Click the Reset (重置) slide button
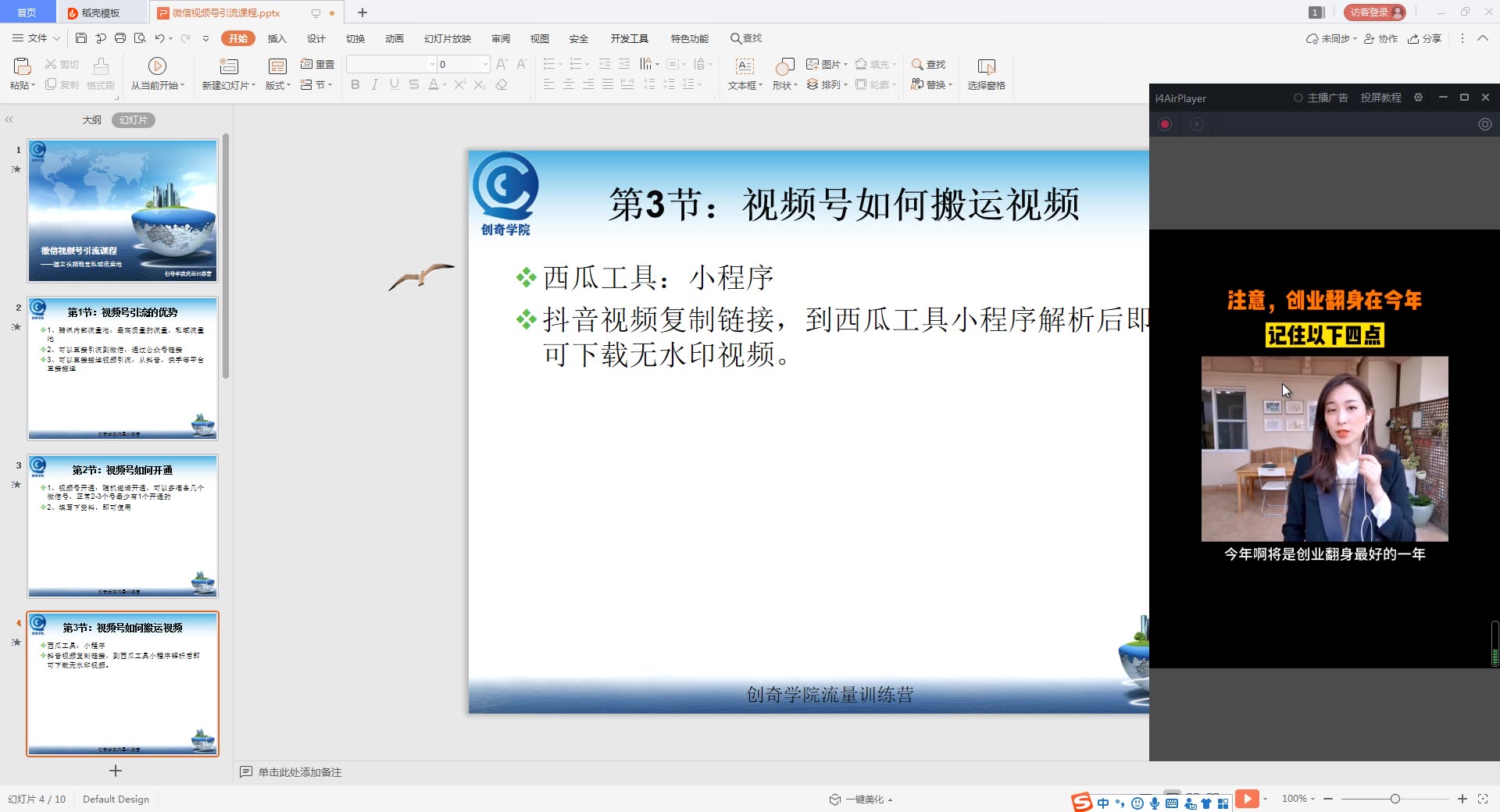 click(x=317, y=64)
